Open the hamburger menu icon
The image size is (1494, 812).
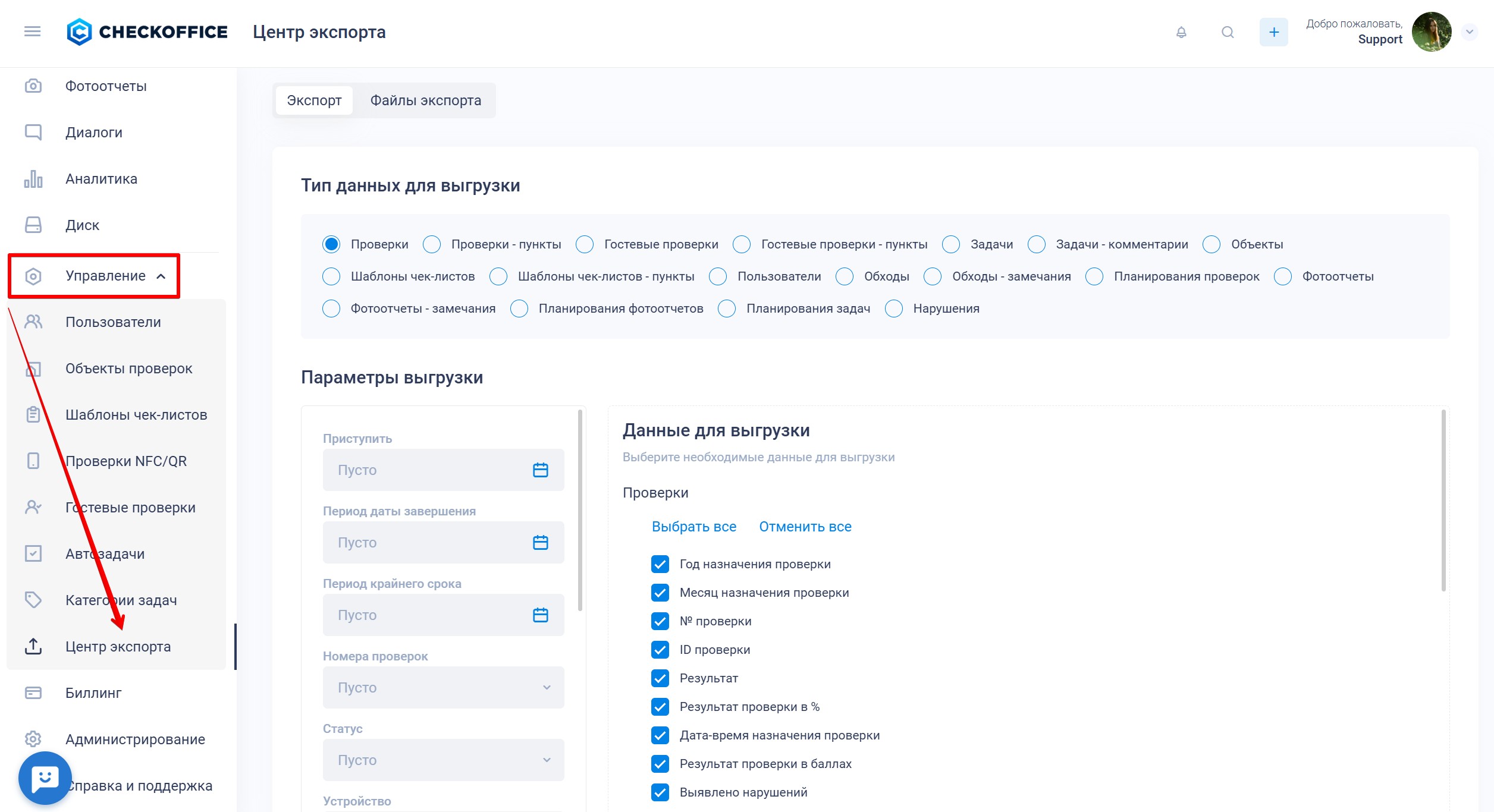(x=32, y=32)
